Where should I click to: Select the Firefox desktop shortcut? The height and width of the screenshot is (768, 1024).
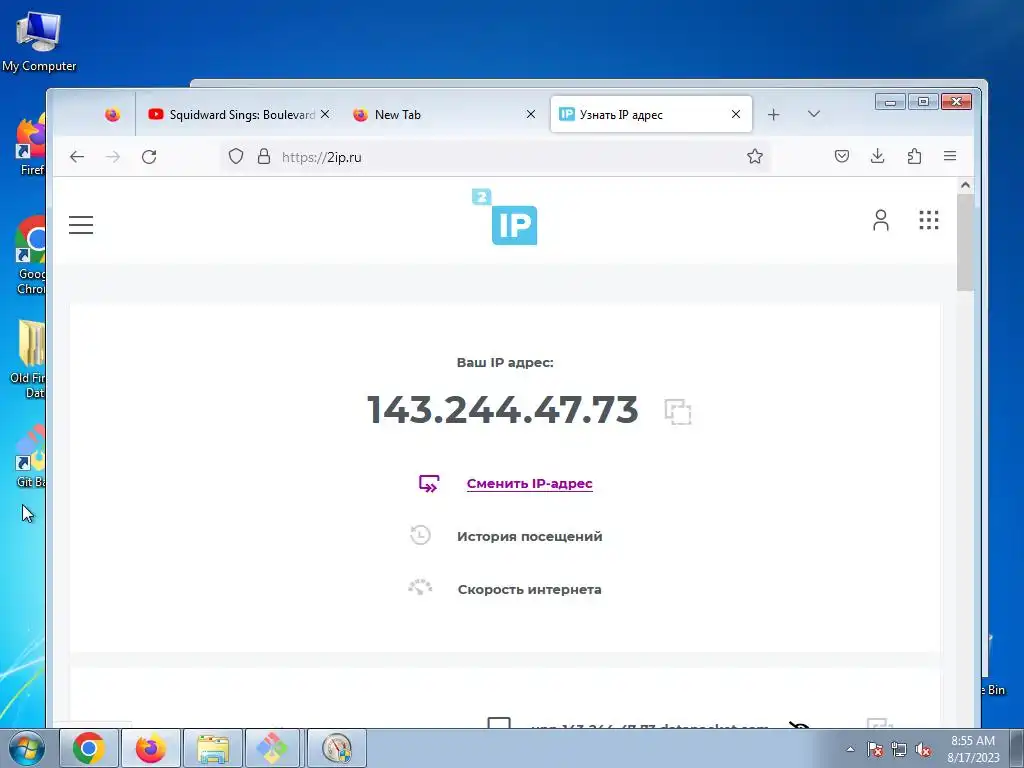(29, 145)
